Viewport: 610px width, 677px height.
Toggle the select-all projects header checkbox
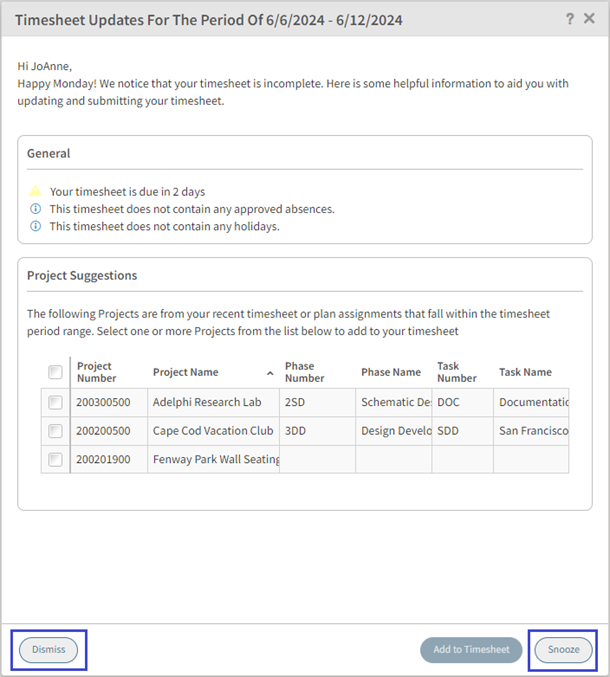(55, 372)
